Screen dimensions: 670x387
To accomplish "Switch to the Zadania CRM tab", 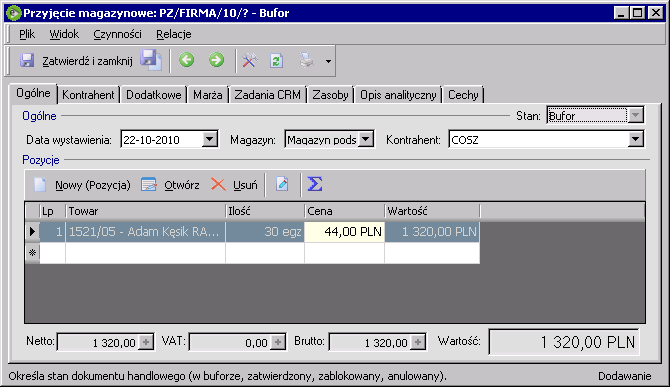I will (x=267, y=95).
